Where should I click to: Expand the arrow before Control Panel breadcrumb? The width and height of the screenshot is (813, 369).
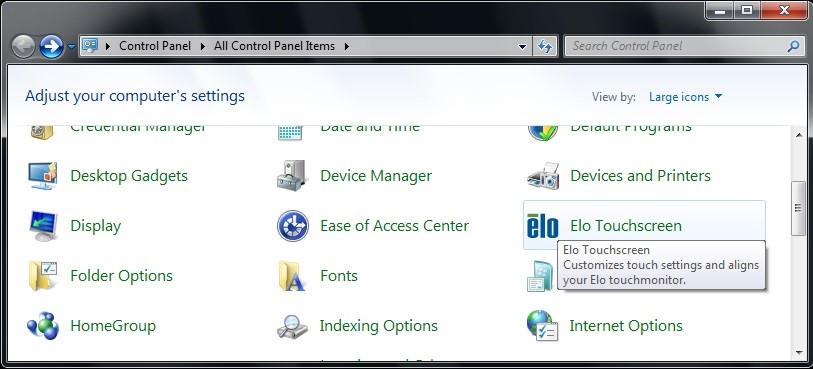108,46
